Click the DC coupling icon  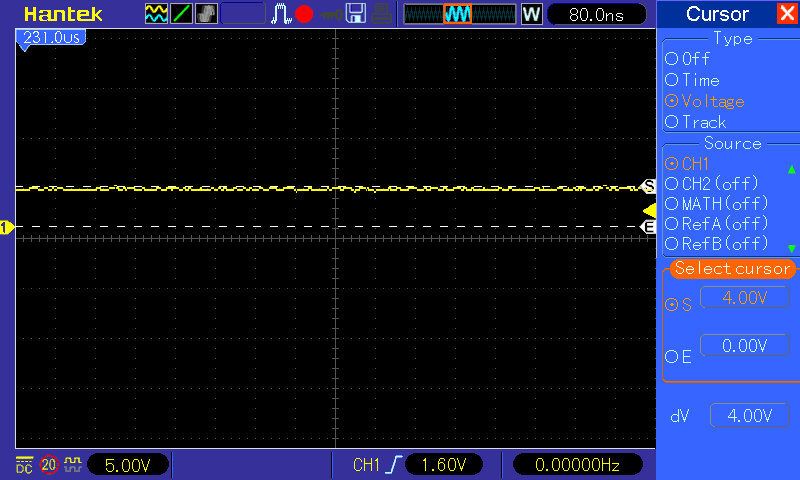24,465
